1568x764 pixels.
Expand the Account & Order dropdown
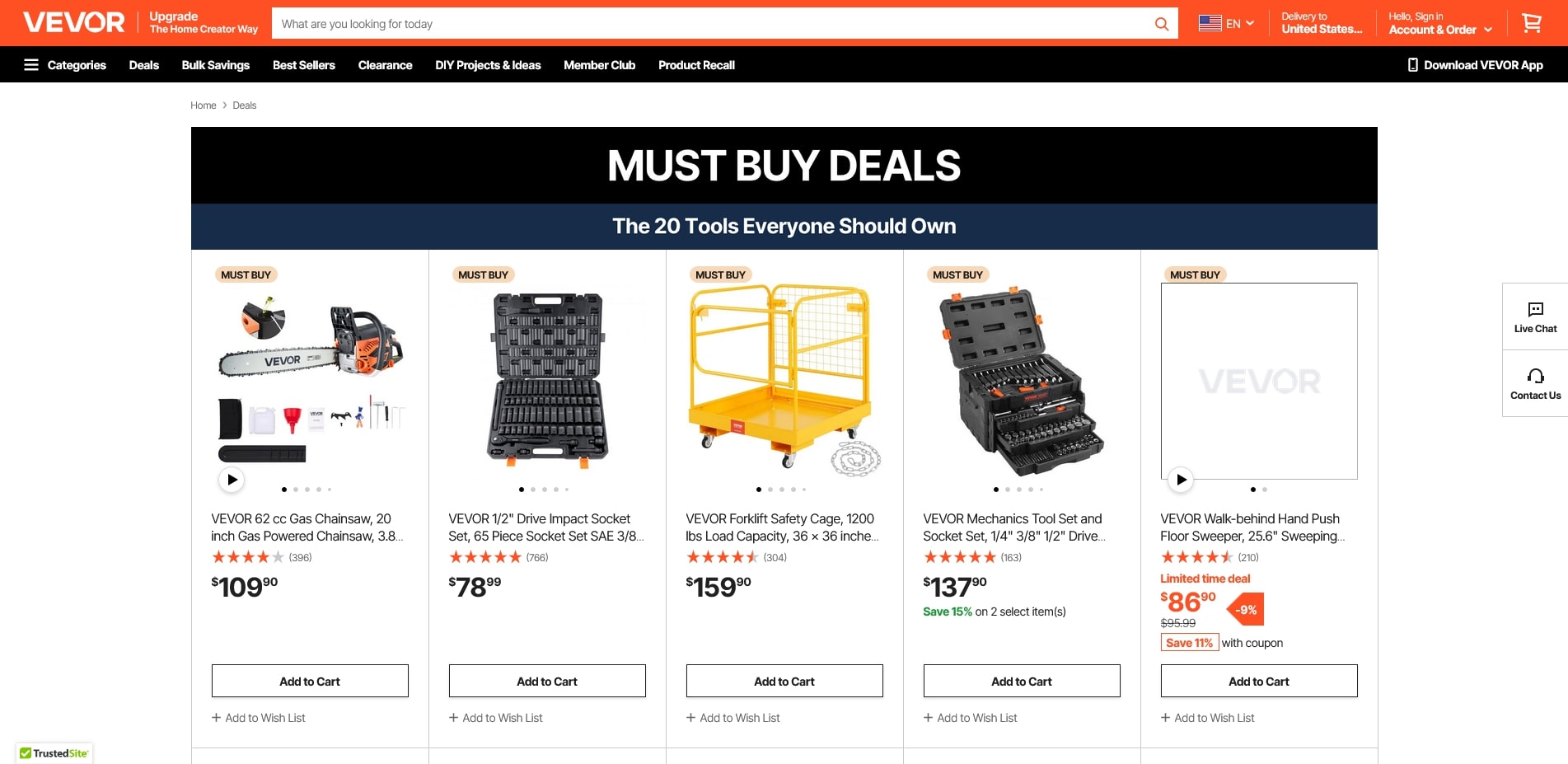pyautogui.click(x=1439, y=30)
